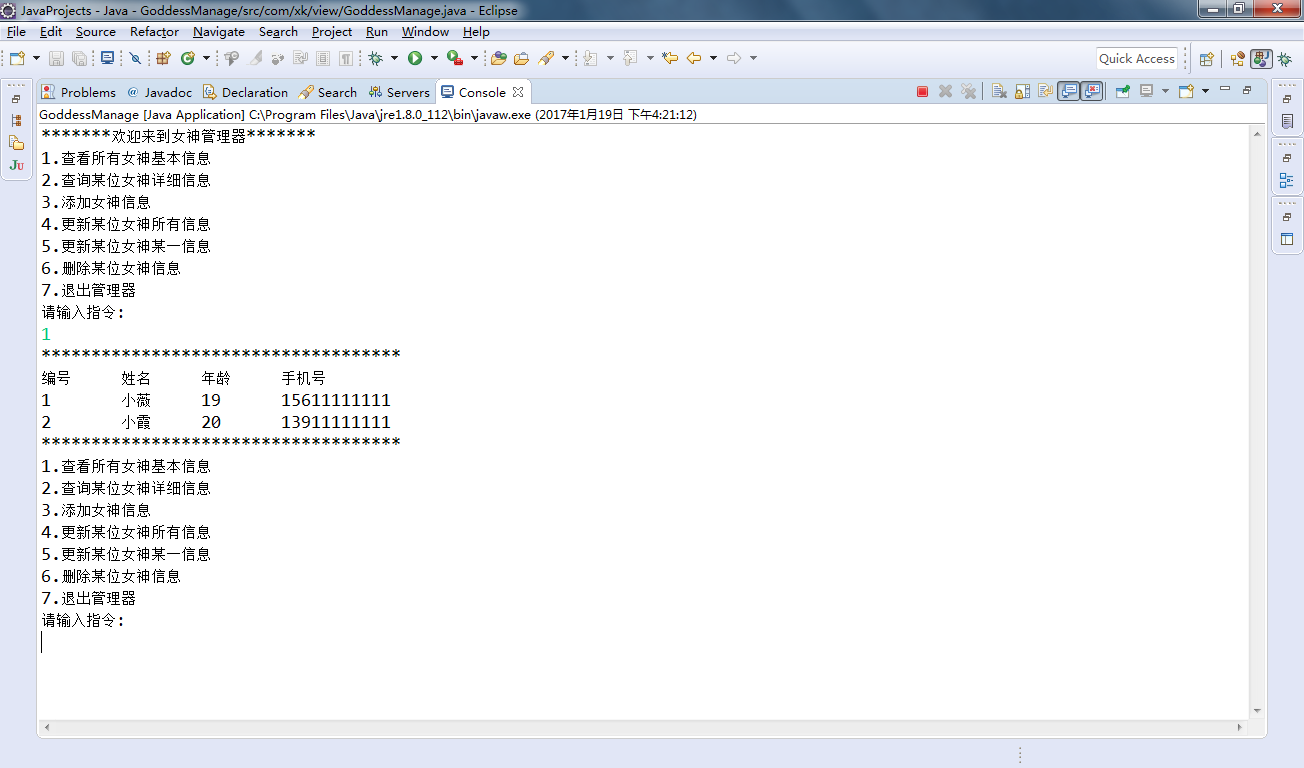Screen dimensions: 1304x768
Task: Click the Open Task folder icon
Action: click(x=521, y=58)
